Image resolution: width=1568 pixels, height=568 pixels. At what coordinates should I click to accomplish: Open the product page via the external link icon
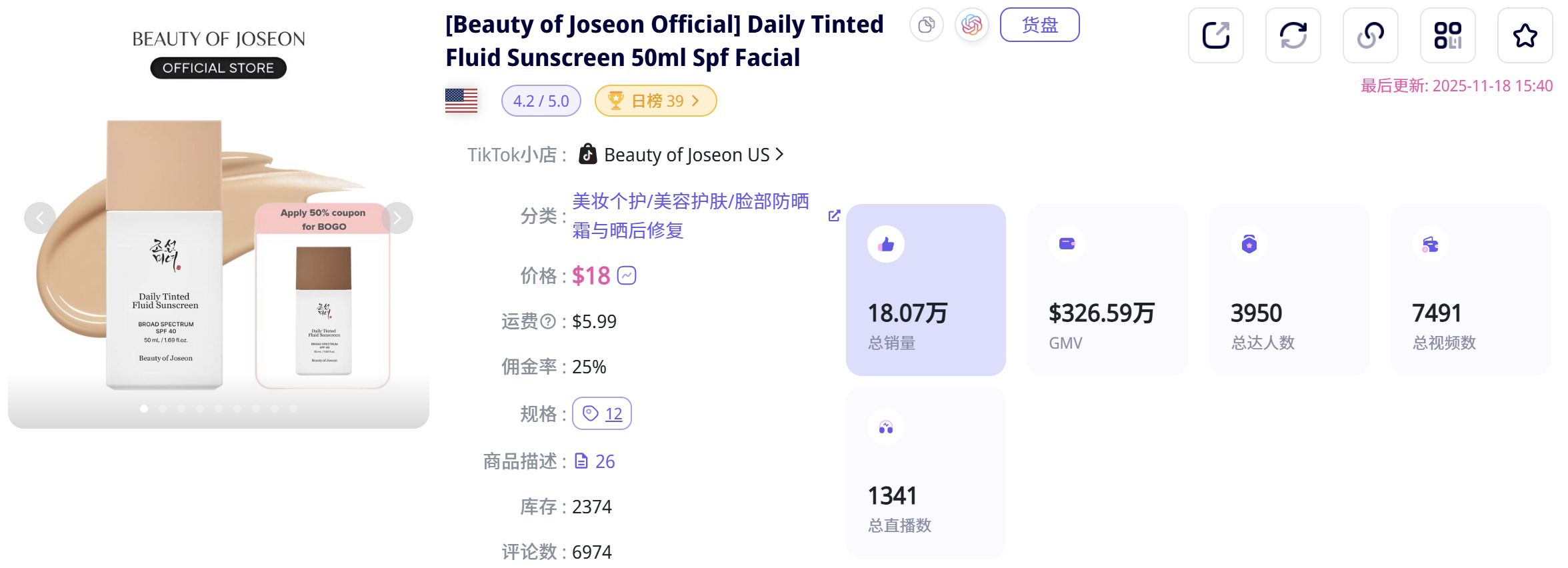pos(1216,35)
